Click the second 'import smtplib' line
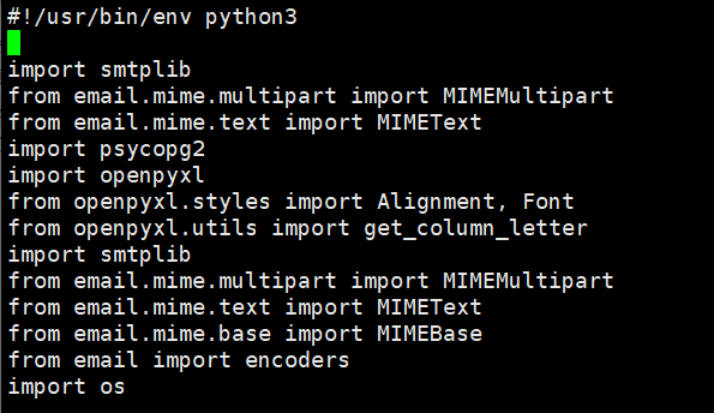This screenshot has height=413, width=714. pos(99,255)
